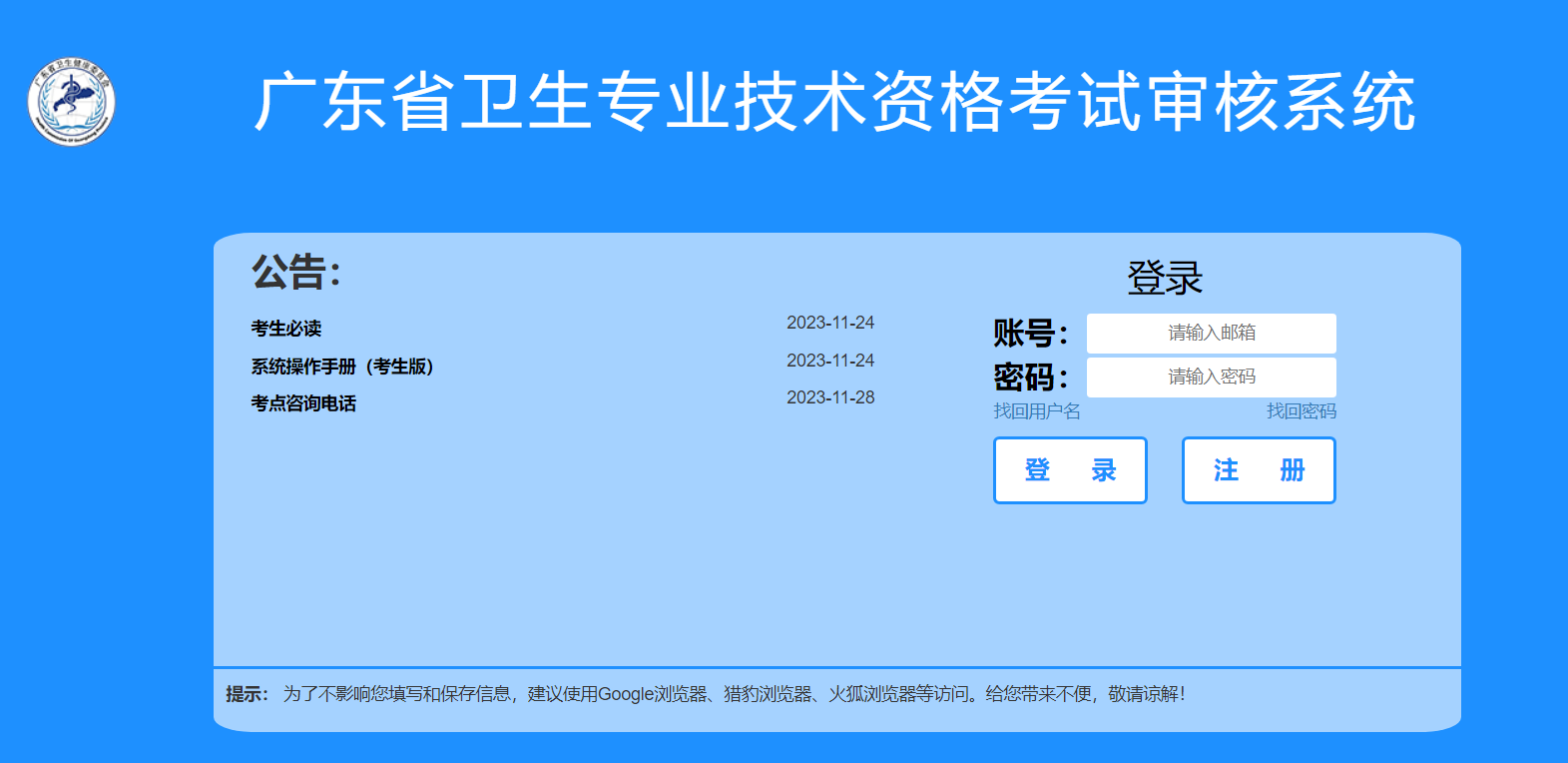Click the 账号 field label
This screenshot has height=763, width=1568.
[x=1030, y=334]
